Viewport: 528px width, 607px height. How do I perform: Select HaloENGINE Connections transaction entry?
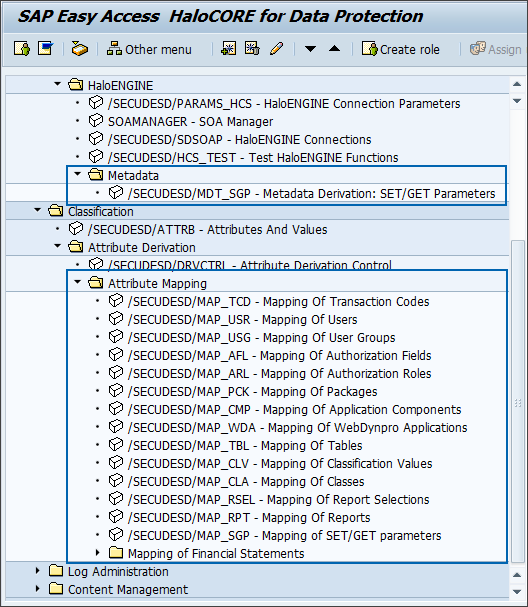click(240, 139)
